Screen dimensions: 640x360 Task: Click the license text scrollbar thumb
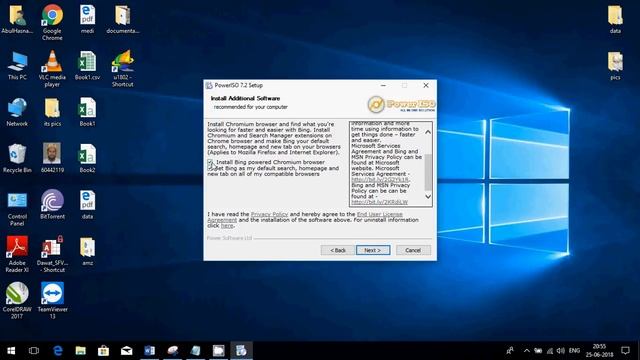[428, 172]
